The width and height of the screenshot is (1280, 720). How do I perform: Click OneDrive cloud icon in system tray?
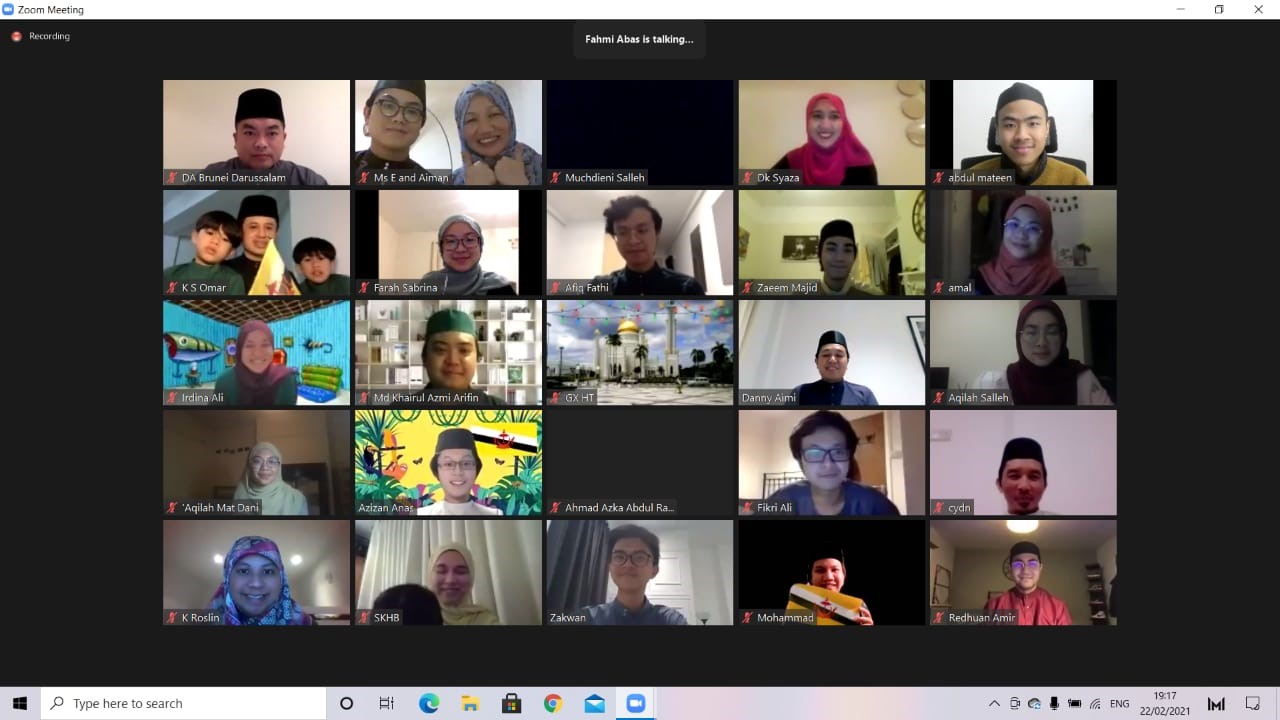pos(1035,704)
